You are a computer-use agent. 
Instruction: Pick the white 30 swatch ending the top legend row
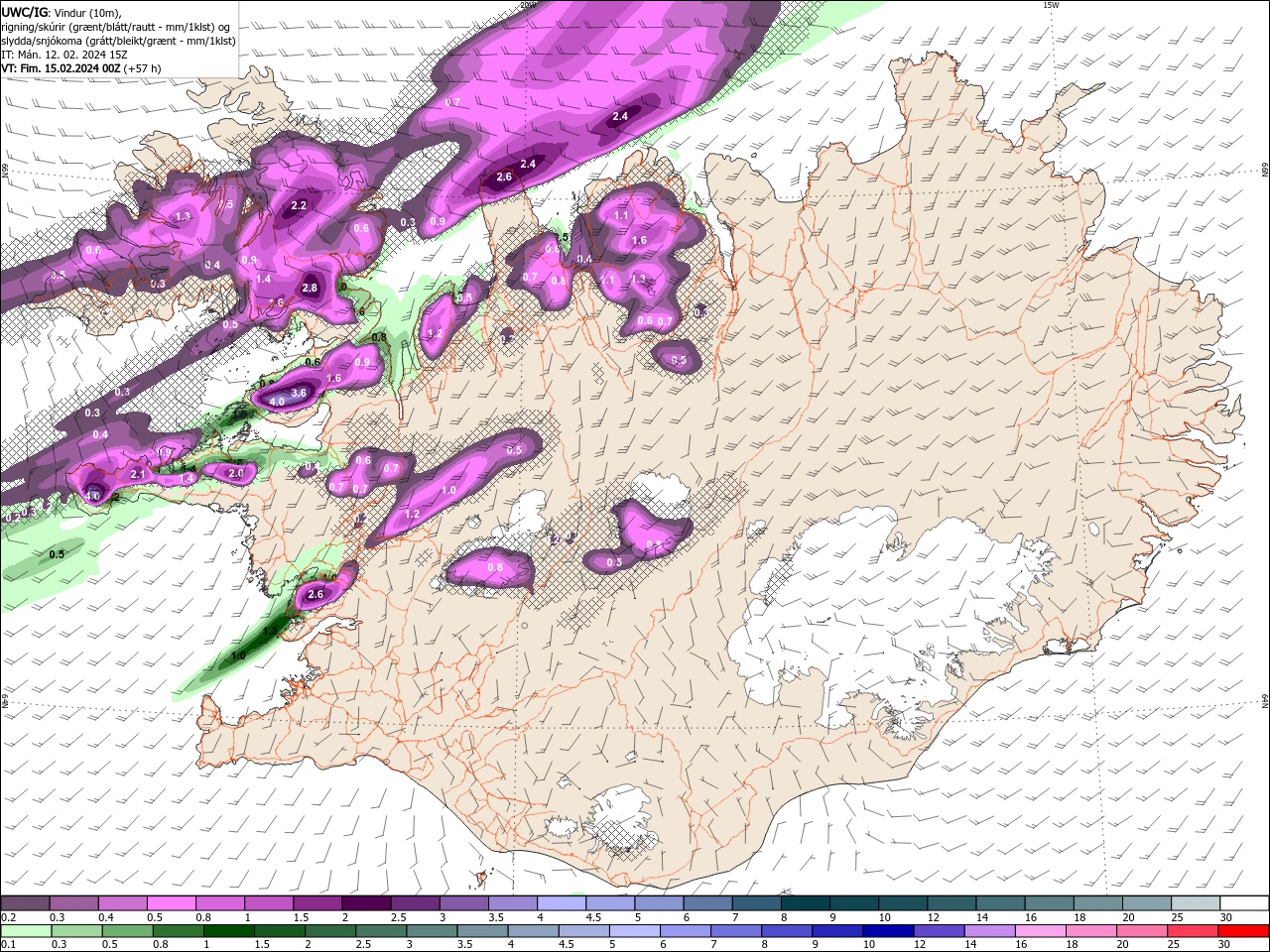coord(1244,903)
